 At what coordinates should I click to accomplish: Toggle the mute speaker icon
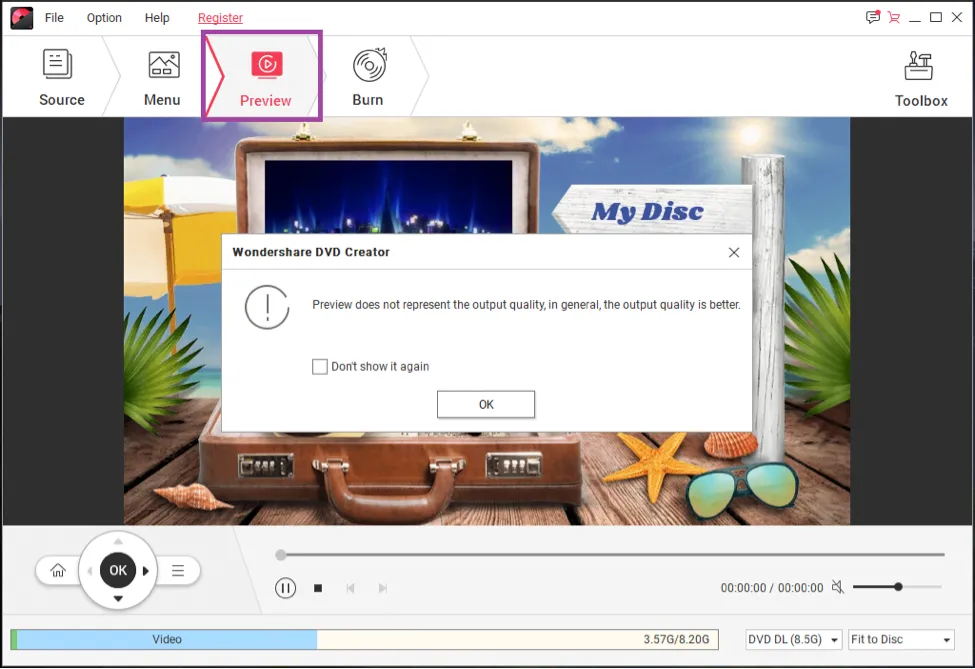[838, 587]
